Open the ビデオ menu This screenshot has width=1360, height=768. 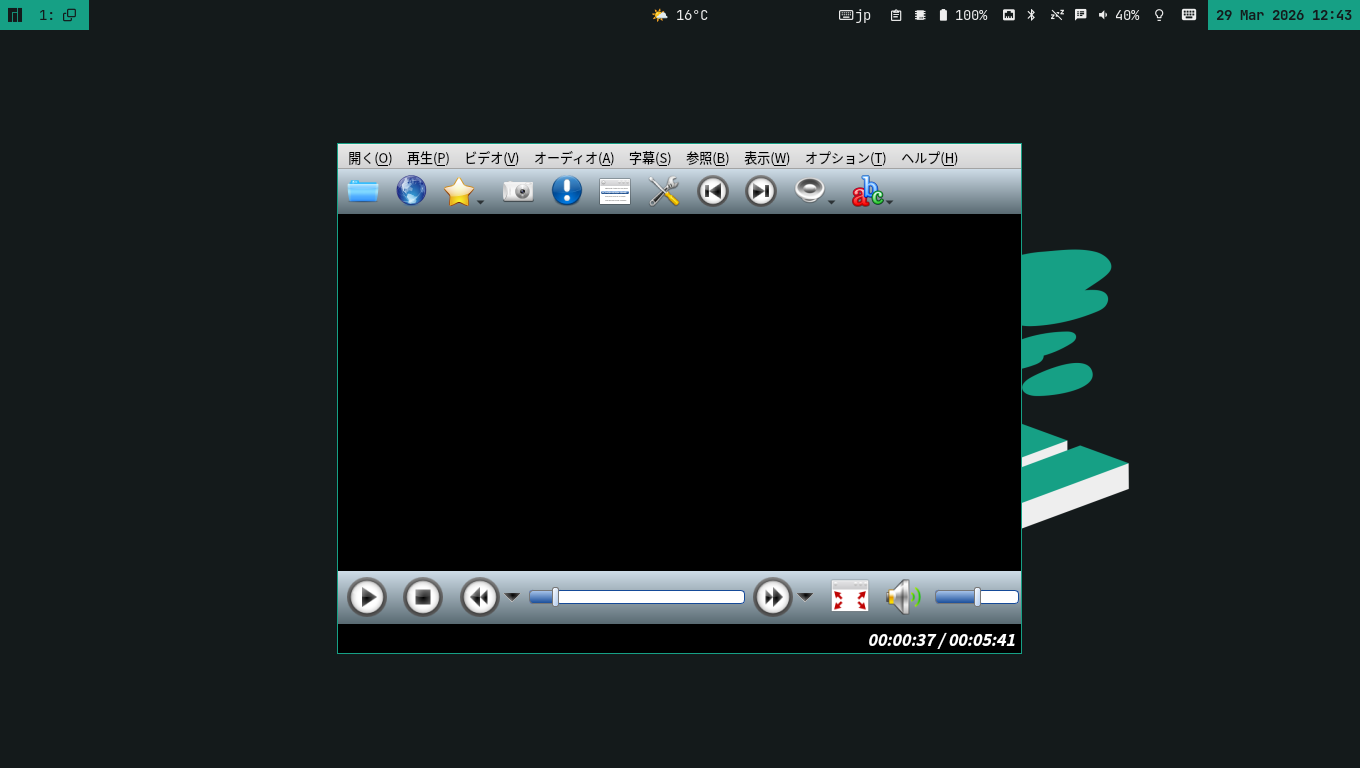click(491, 158)
